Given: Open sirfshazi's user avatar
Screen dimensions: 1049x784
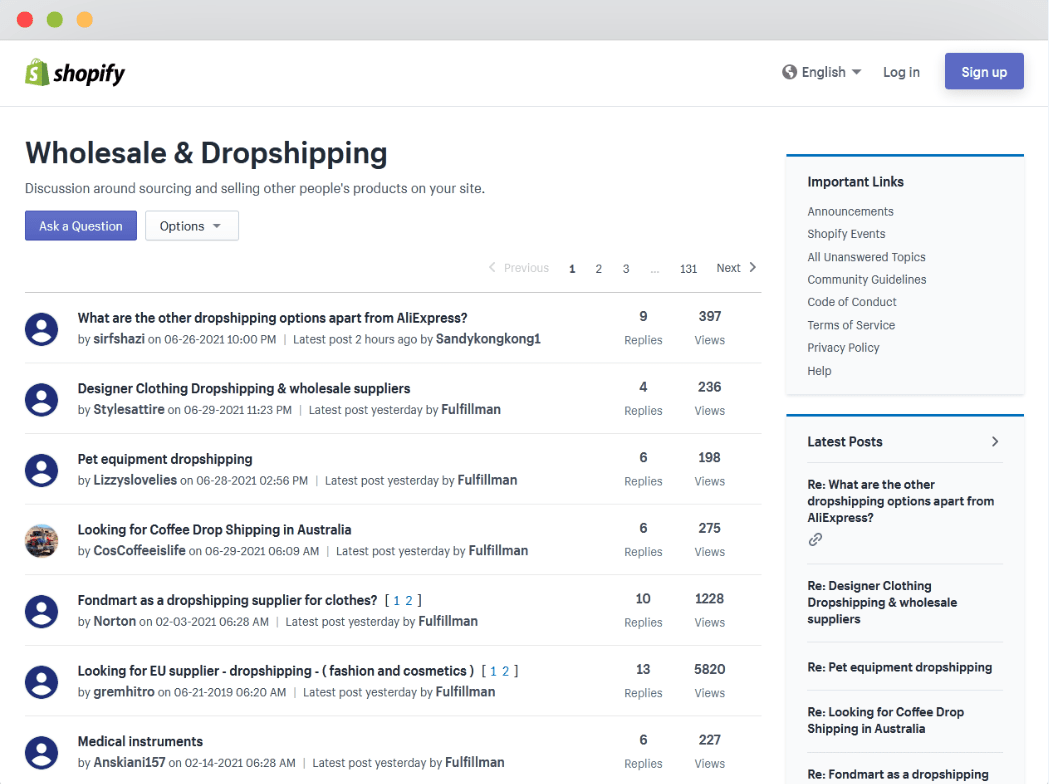Looking at the screenshot, I should pos(41,328).
